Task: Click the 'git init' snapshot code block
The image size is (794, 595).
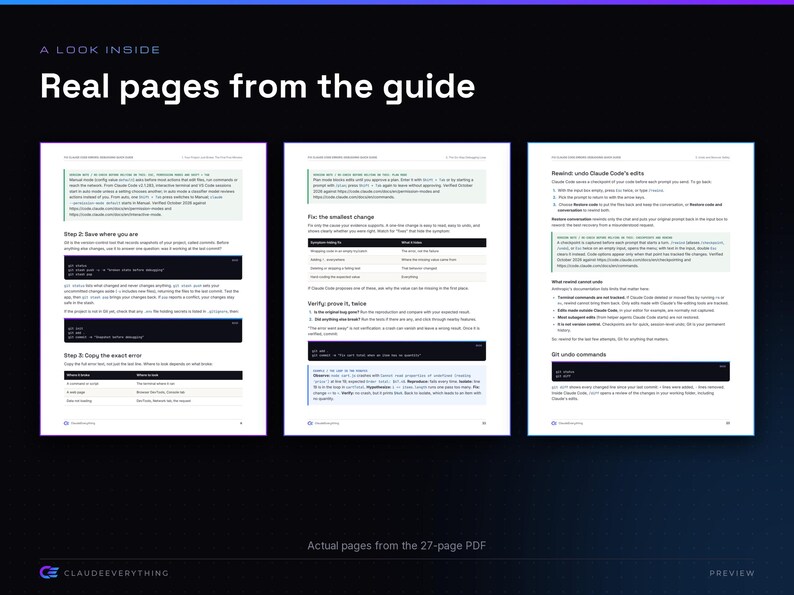Action: [153, 331]
